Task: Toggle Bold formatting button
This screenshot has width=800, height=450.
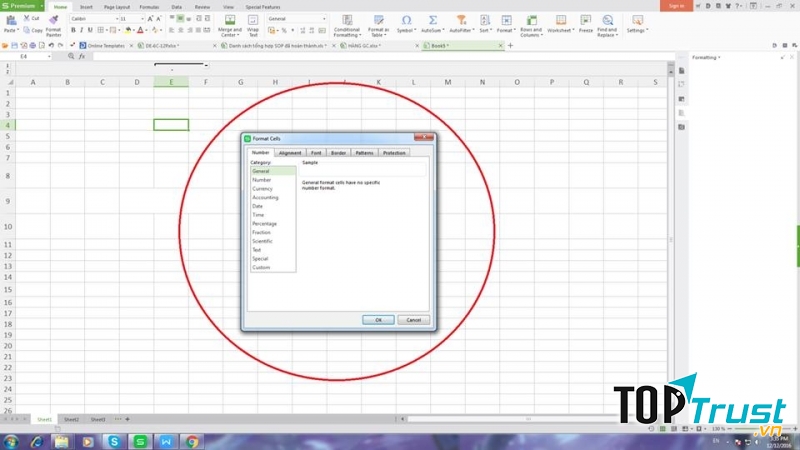Action: pyautogui.click(x=73, y=31)
